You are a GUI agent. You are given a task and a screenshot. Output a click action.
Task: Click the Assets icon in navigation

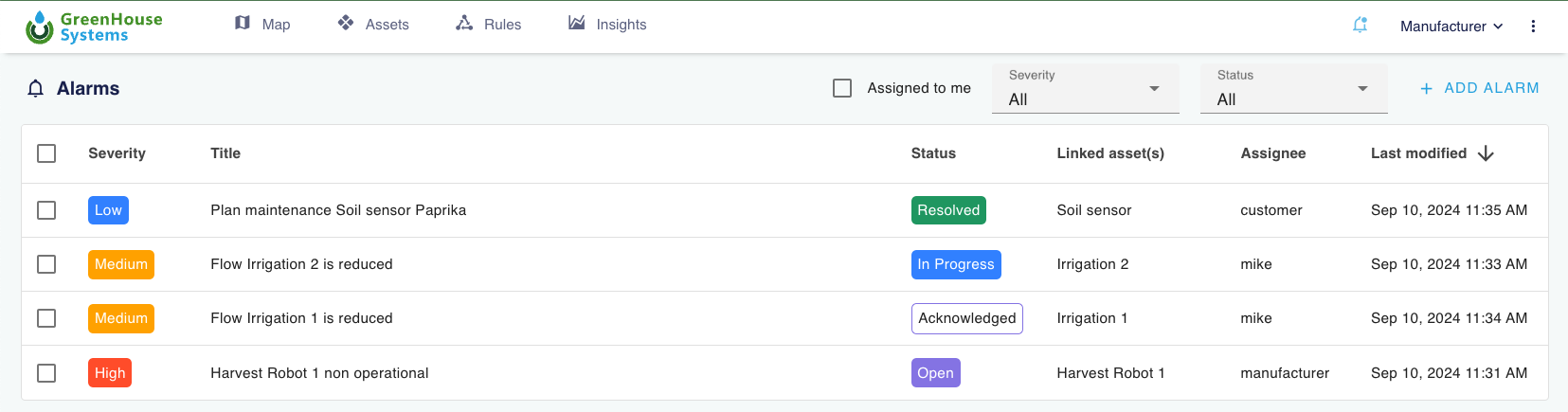[346, 24]
